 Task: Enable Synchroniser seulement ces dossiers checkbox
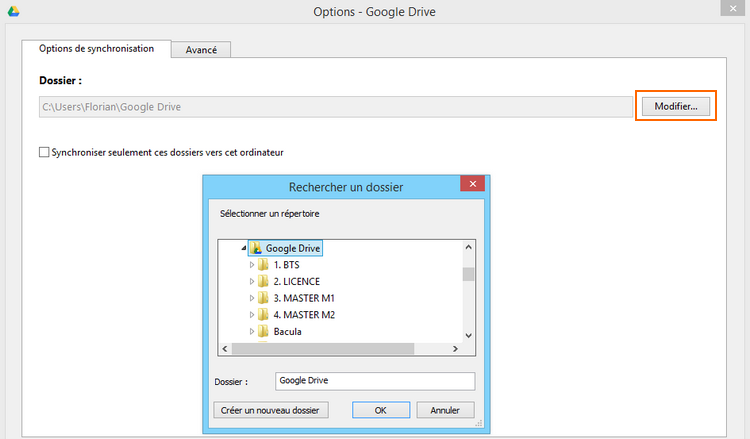[x=44, y=152]
